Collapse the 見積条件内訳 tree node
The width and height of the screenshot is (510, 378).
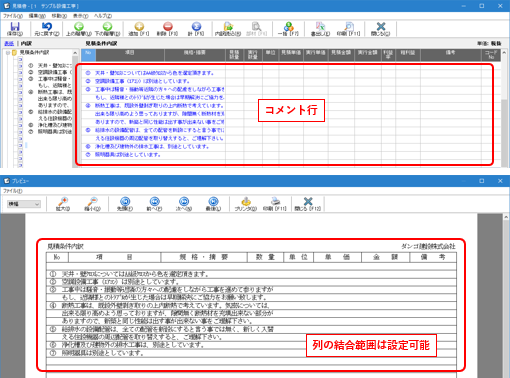coord(8,53)
